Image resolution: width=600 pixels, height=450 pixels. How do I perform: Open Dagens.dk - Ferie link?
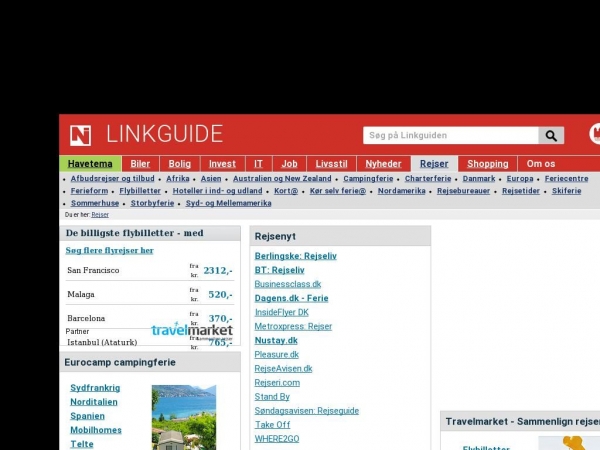coord(292,298)
